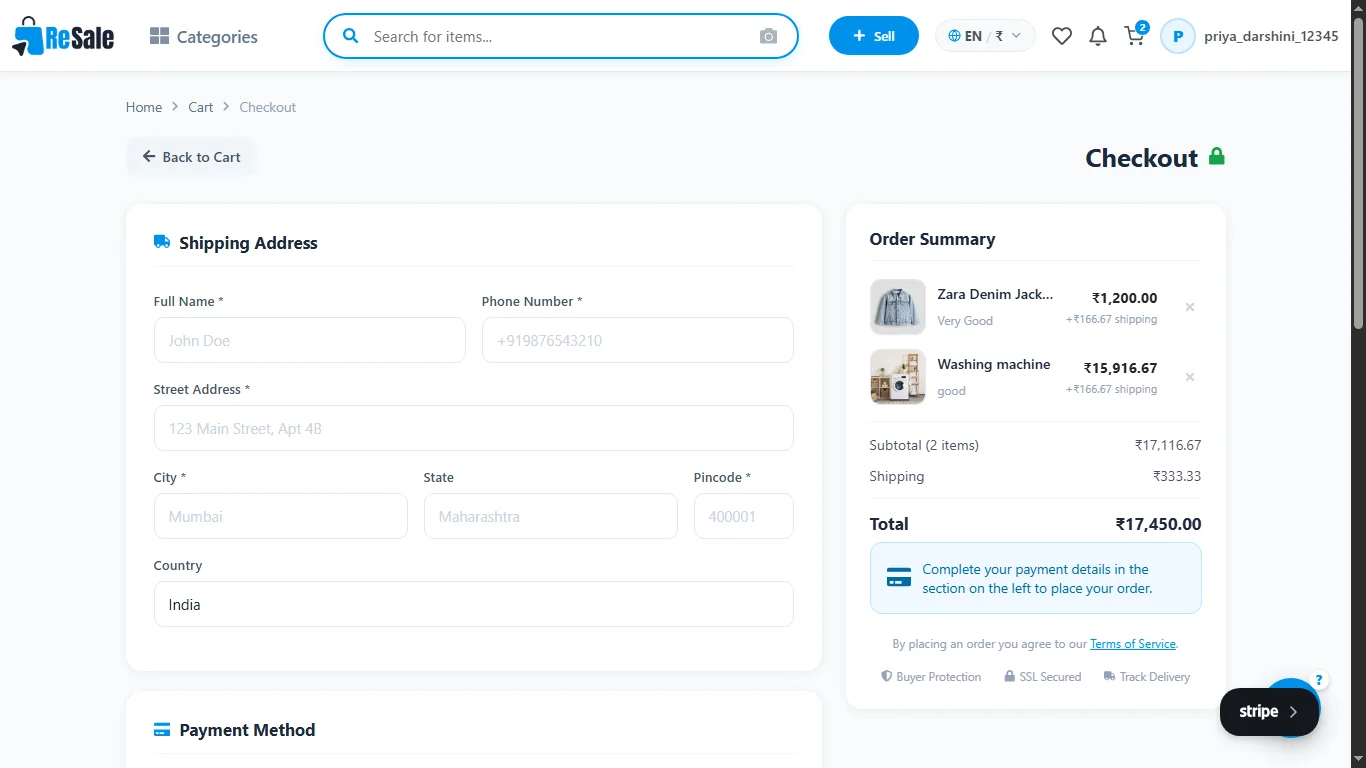Click the Street Address input field

(x=474, y=428)
